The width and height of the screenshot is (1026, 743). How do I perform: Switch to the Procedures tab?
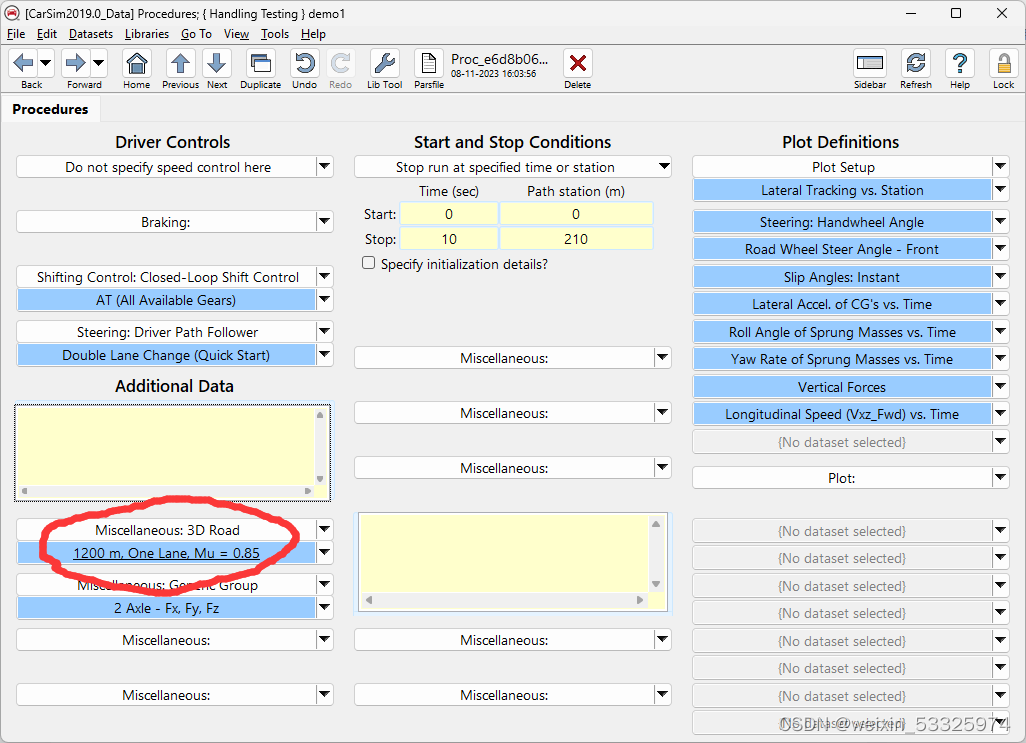tap(50, 109)
